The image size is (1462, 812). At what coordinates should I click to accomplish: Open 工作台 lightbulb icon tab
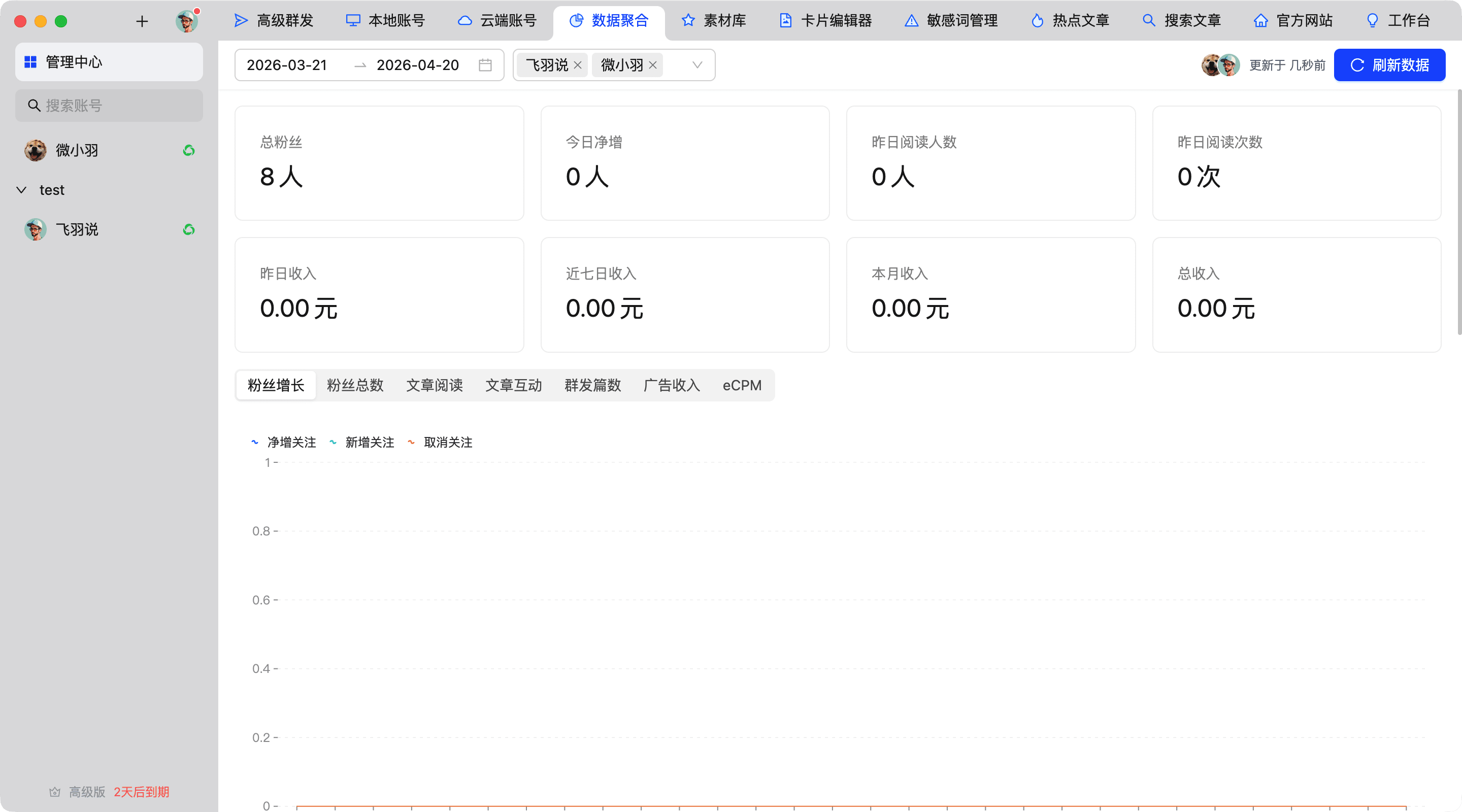pyautogui.click(x=1398, y=21)
